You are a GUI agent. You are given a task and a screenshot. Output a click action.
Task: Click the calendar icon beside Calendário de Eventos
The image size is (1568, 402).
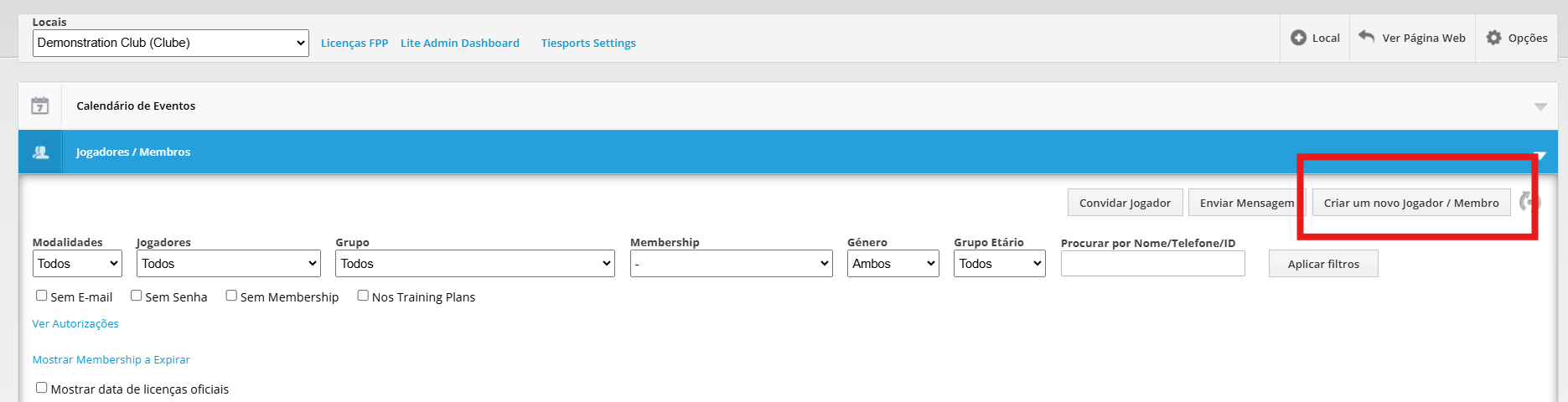point(39,106)
